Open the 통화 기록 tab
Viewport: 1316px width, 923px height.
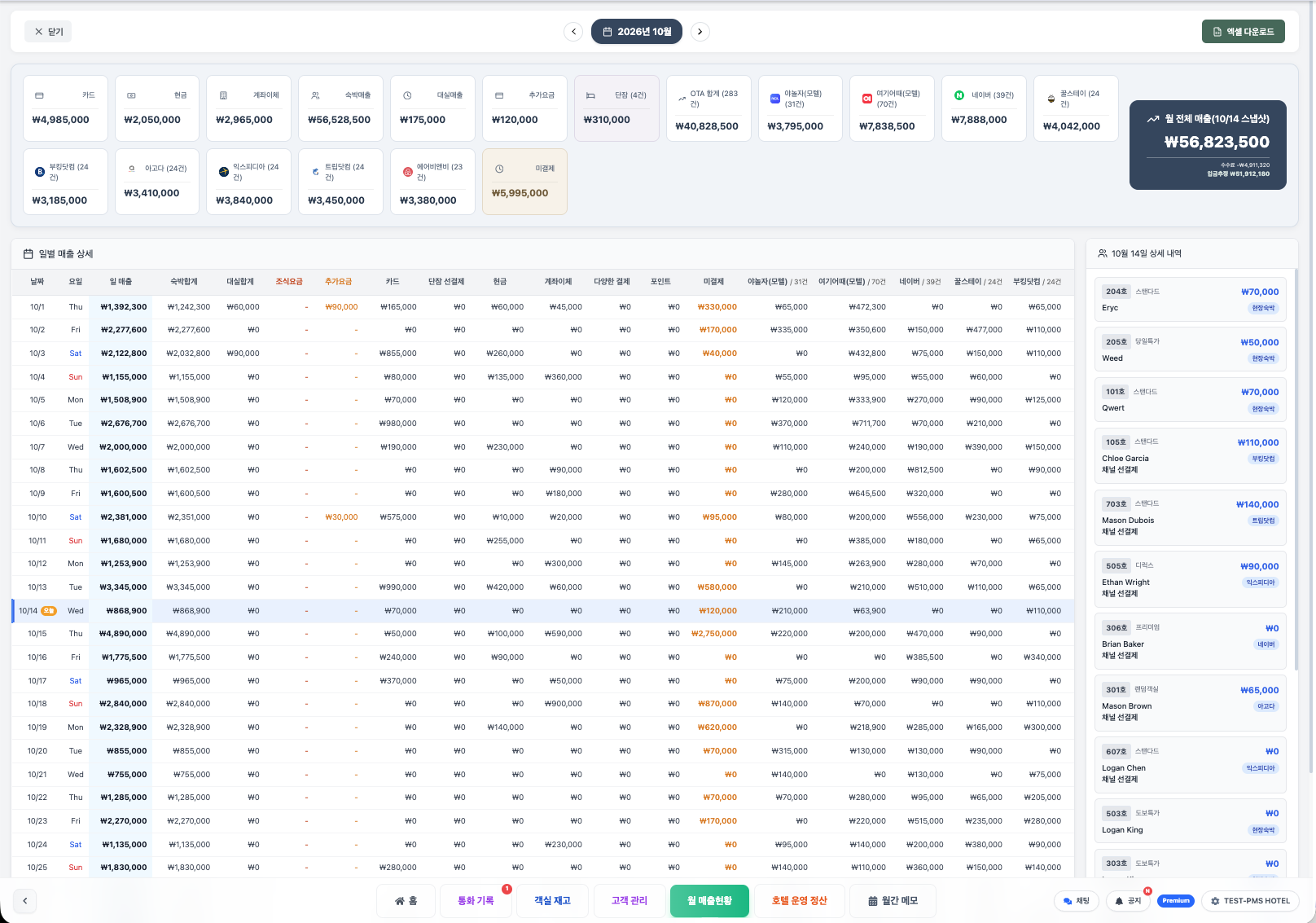pos(476,901)
